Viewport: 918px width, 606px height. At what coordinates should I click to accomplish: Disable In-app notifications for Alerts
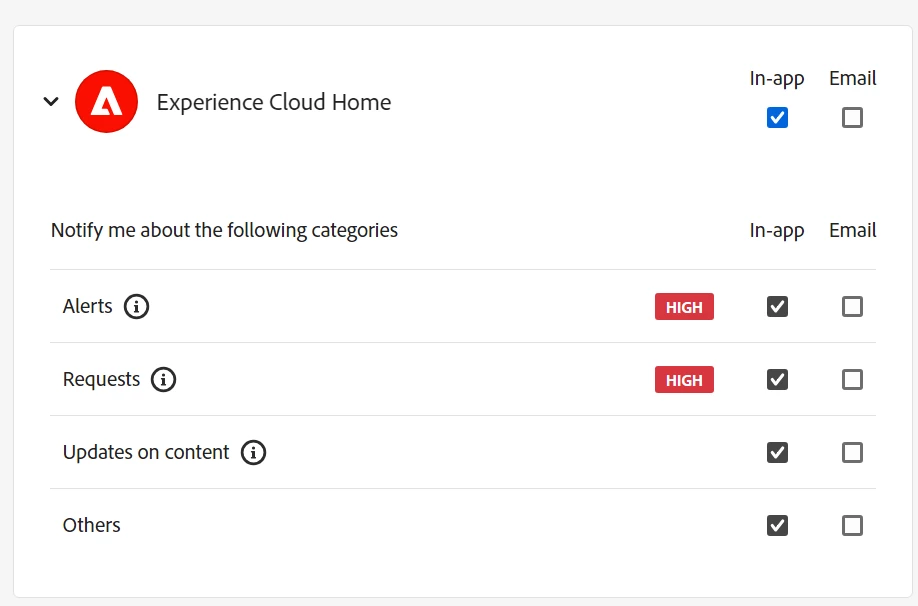click(777, 307)
